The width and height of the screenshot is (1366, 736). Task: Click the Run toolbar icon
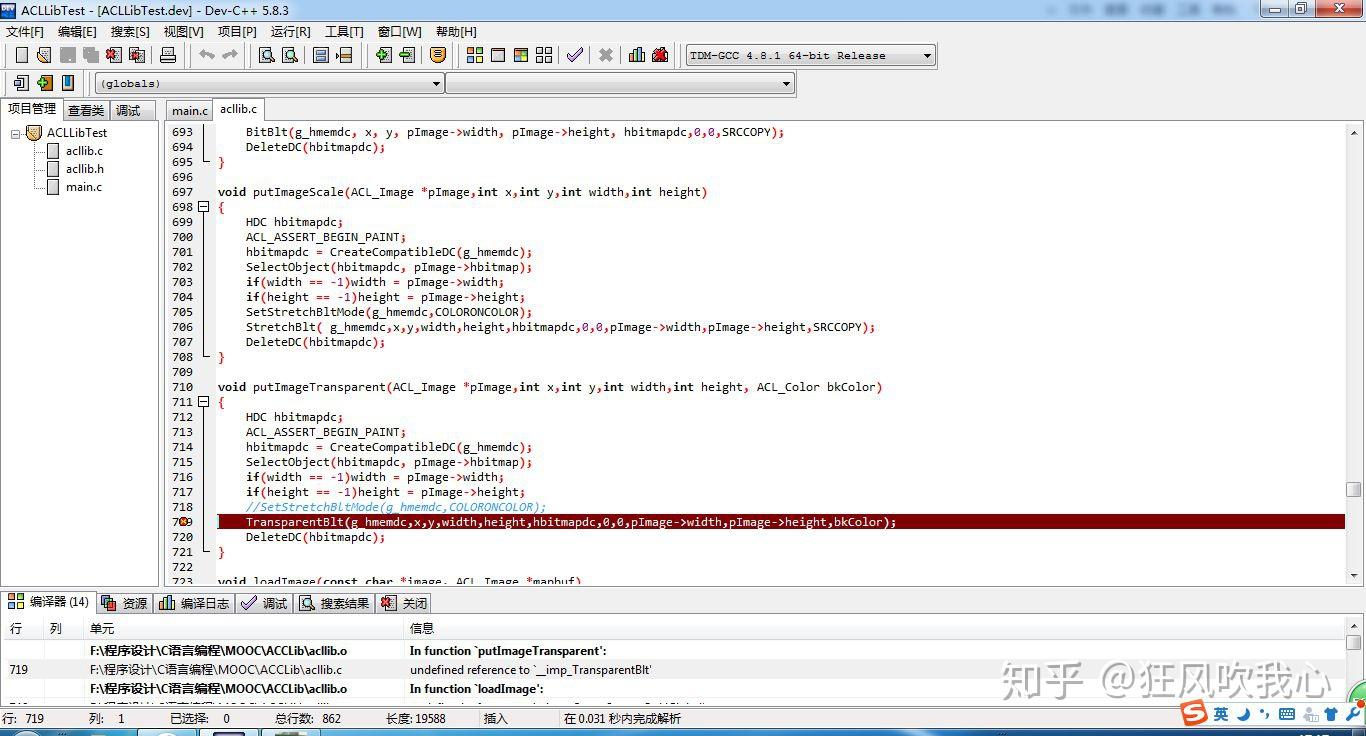(x=497, y=55)
